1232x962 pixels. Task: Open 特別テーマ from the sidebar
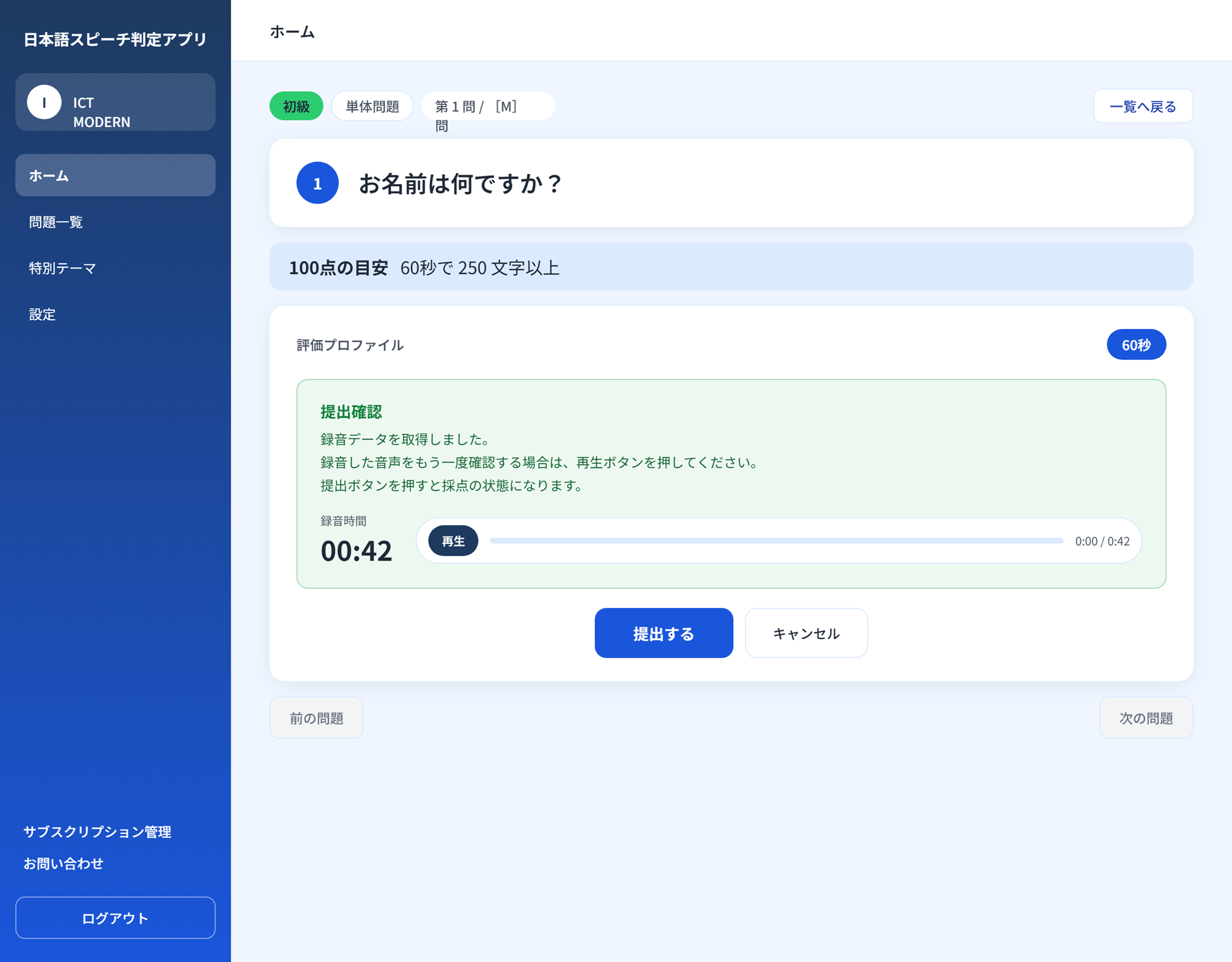pos(115,268)
